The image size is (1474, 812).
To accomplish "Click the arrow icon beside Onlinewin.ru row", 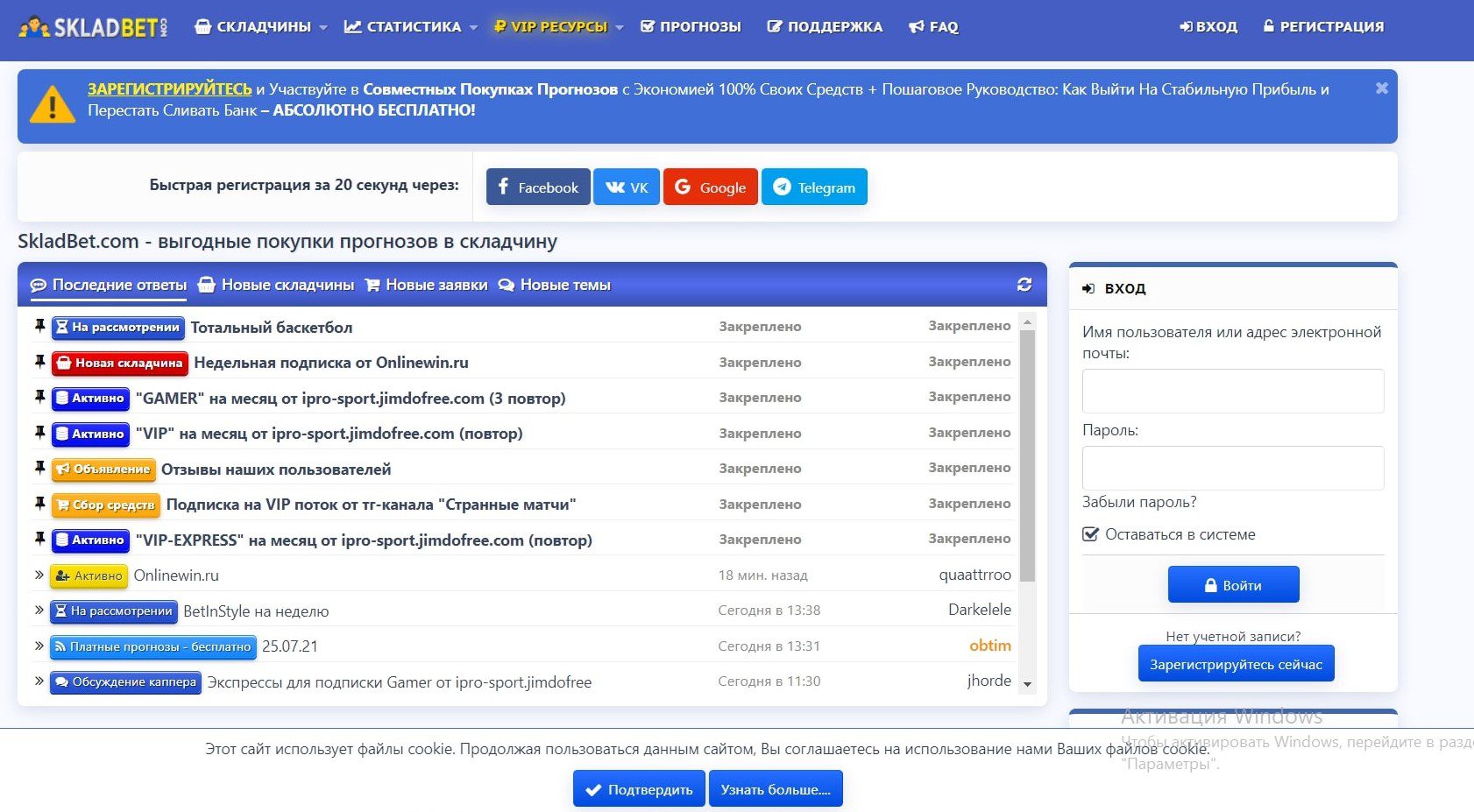I will pos(39,575).
